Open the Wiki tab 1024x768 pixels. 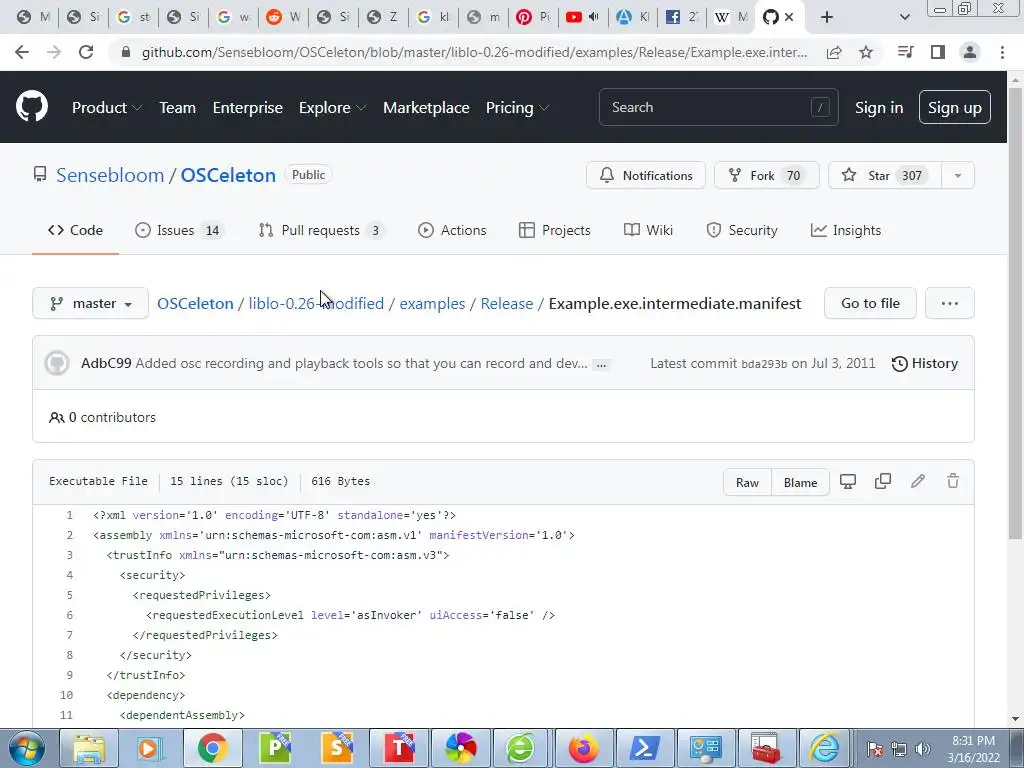pos(648,231)
